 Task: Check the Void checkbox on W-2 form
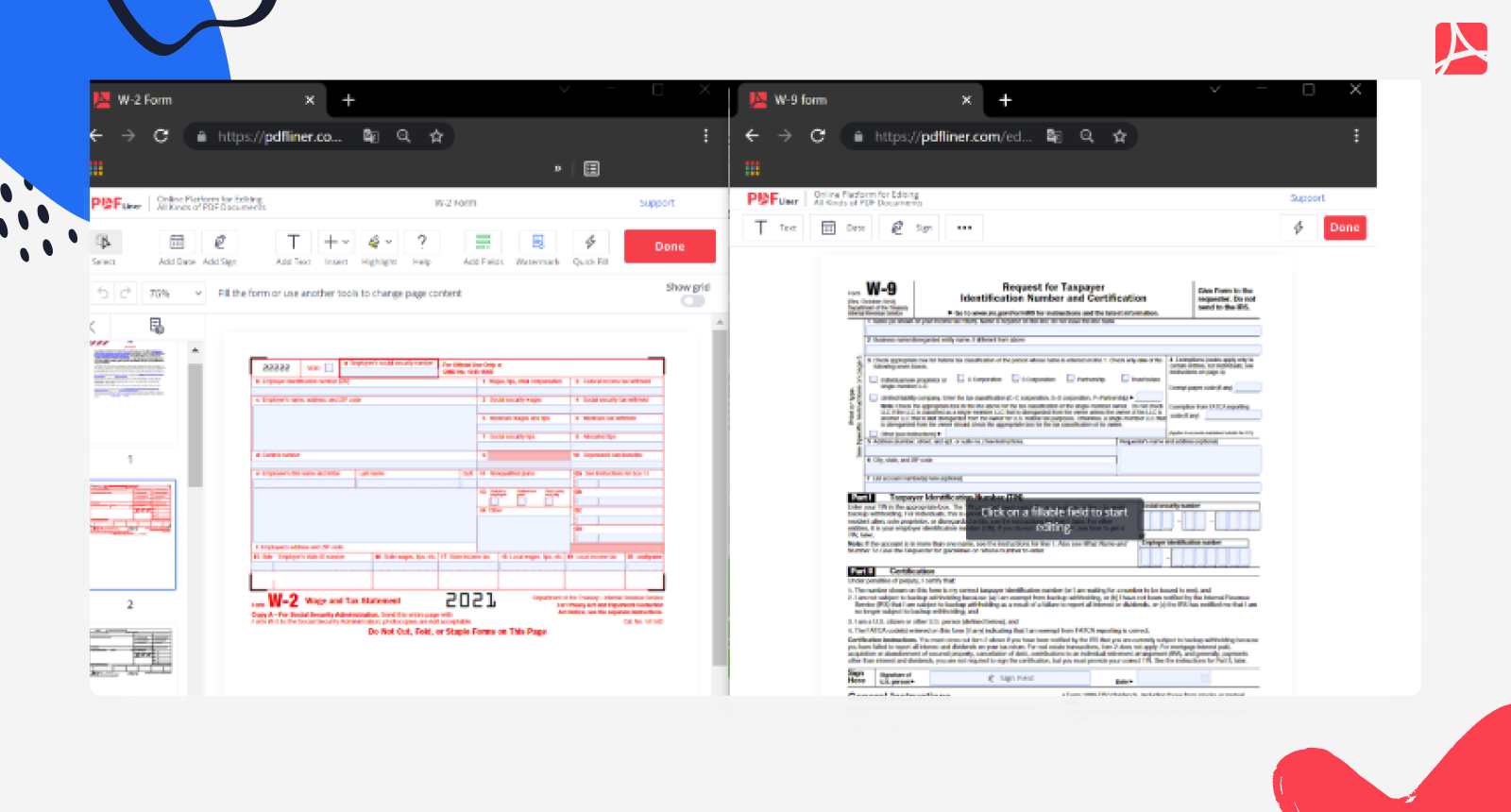(329, 367)
